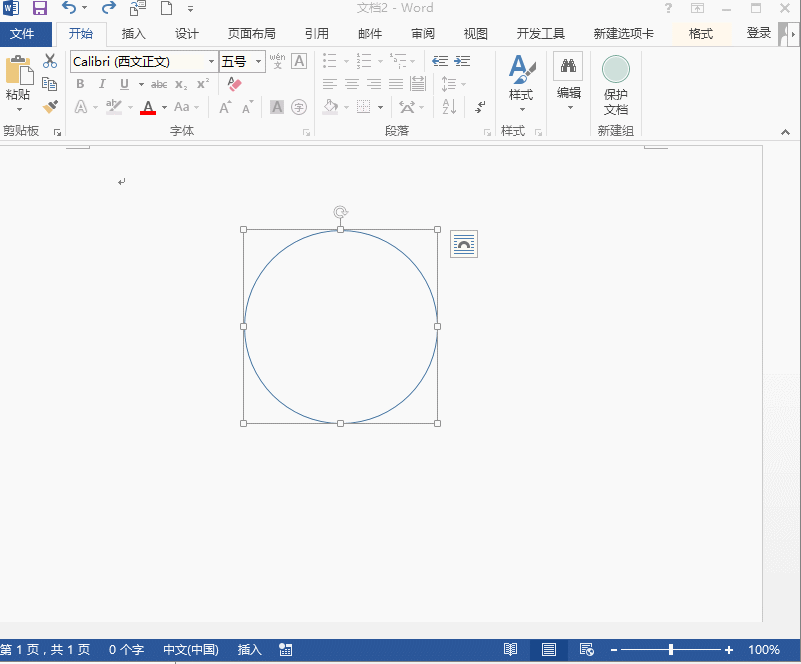The image size is (801, 664).
Task: Open 样式 styles gallery
Action: click(x=522, y=84)
